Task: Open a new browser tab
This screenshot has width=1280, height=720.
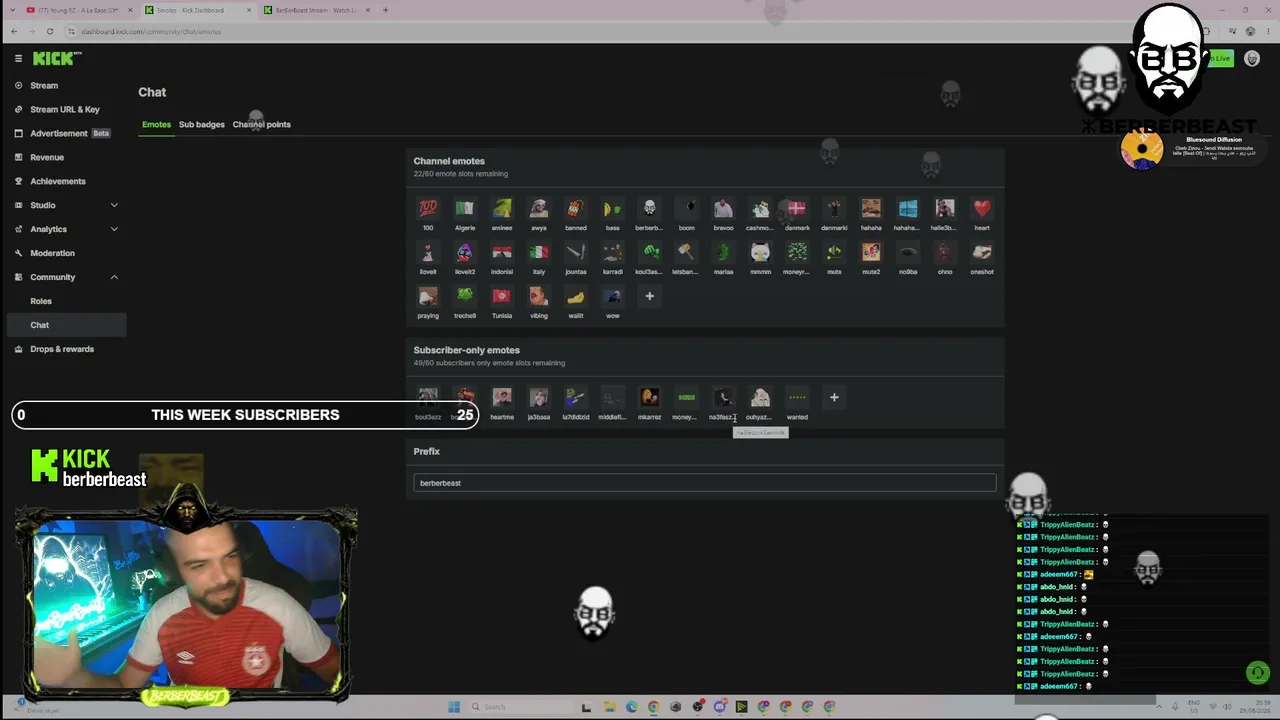Action: click(x=386, y=10)
